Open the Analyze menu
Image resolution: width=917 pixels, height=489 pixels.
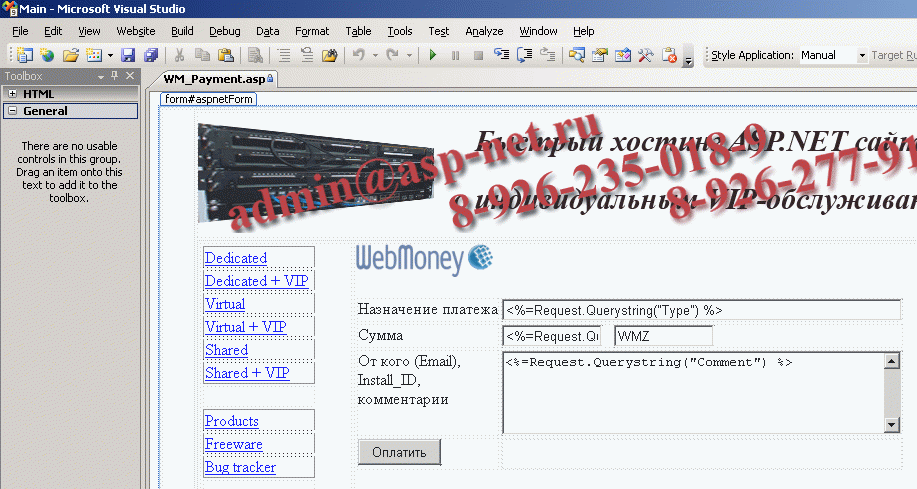[484, 31]
